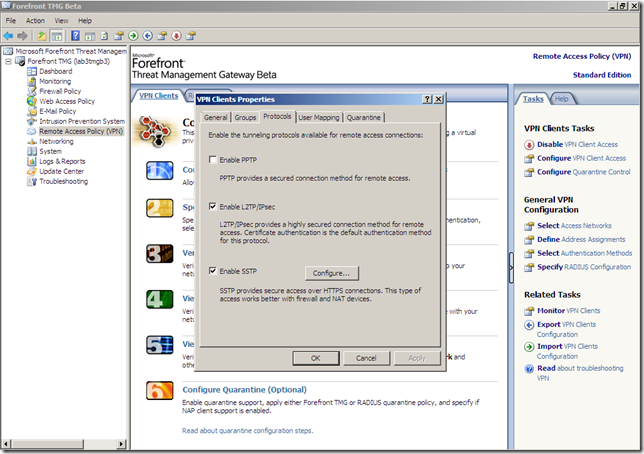This screenshot has height=454, width=644.
Task: Click the task pane collapse splitter handle
Action: click(511, 268)
